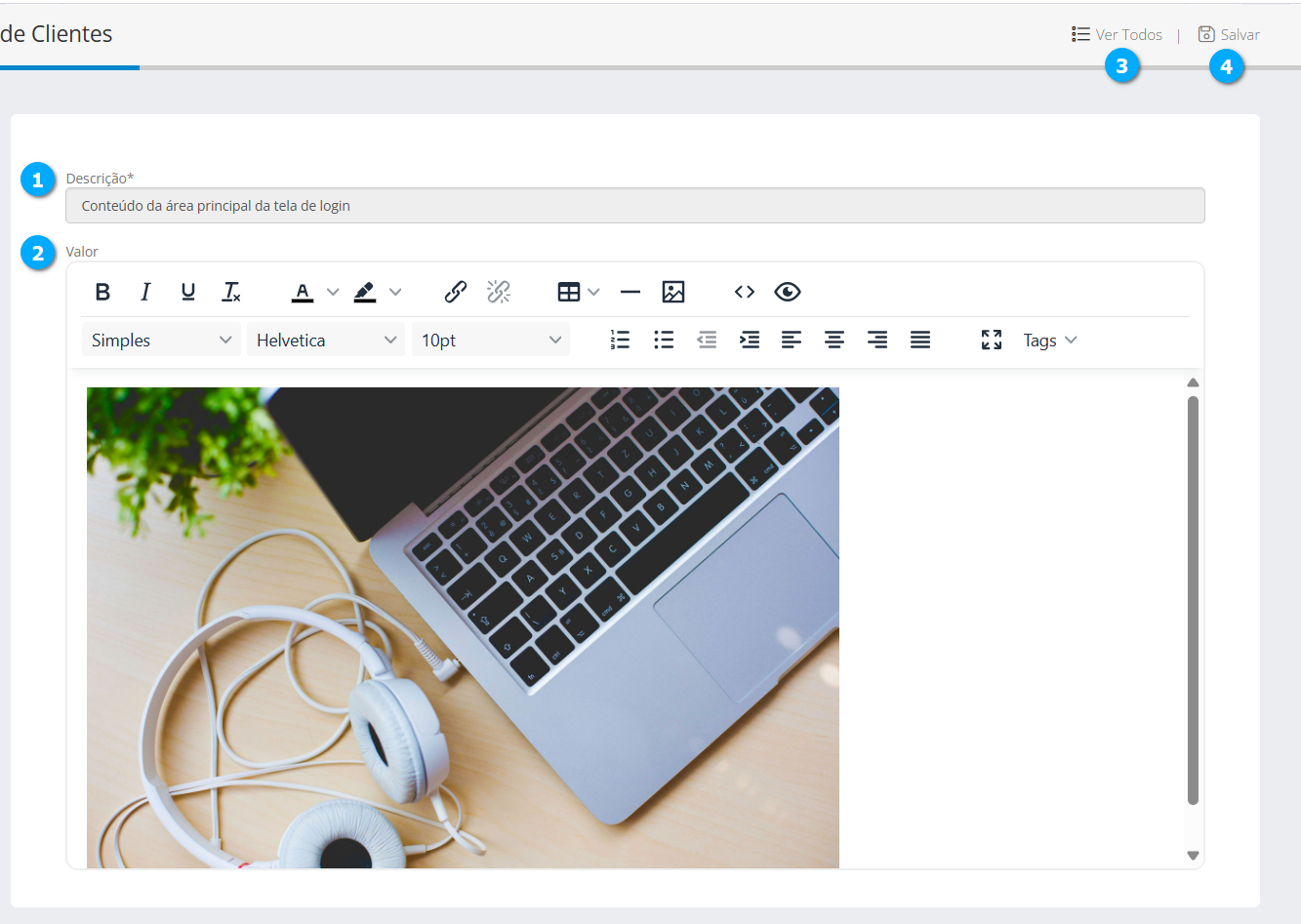Clear formatting from selected text
The image size is (1301, 924).
coord(231,292)
